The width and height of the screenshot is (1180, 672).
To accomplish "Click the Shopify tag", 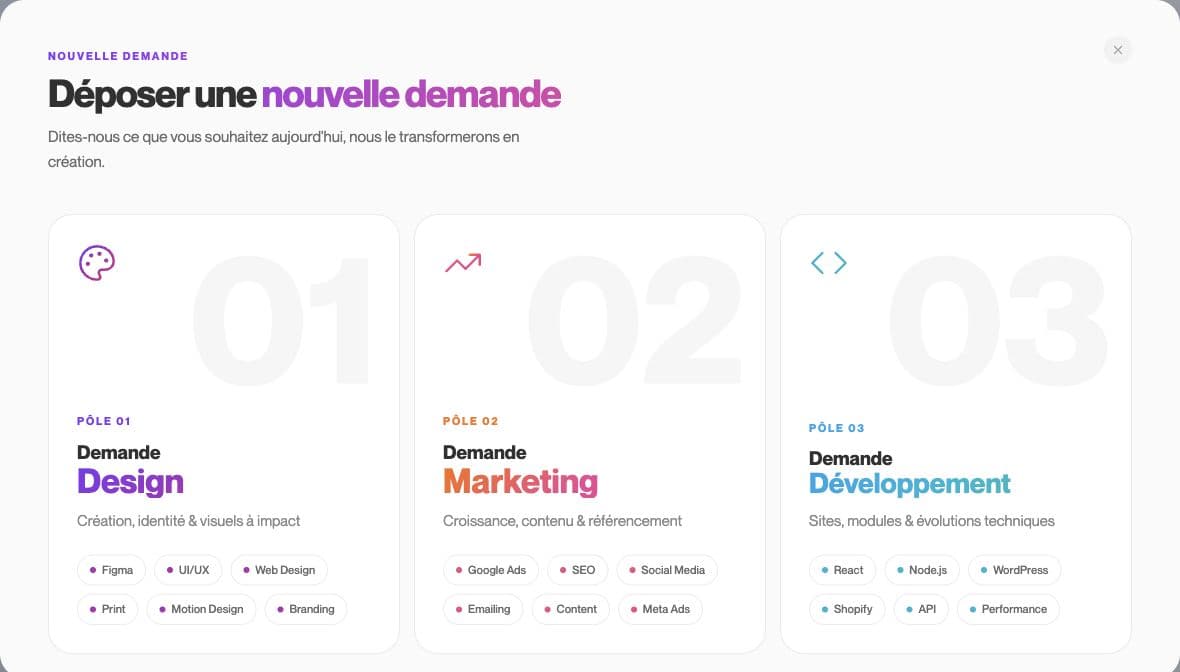I will tap(847, 609).
